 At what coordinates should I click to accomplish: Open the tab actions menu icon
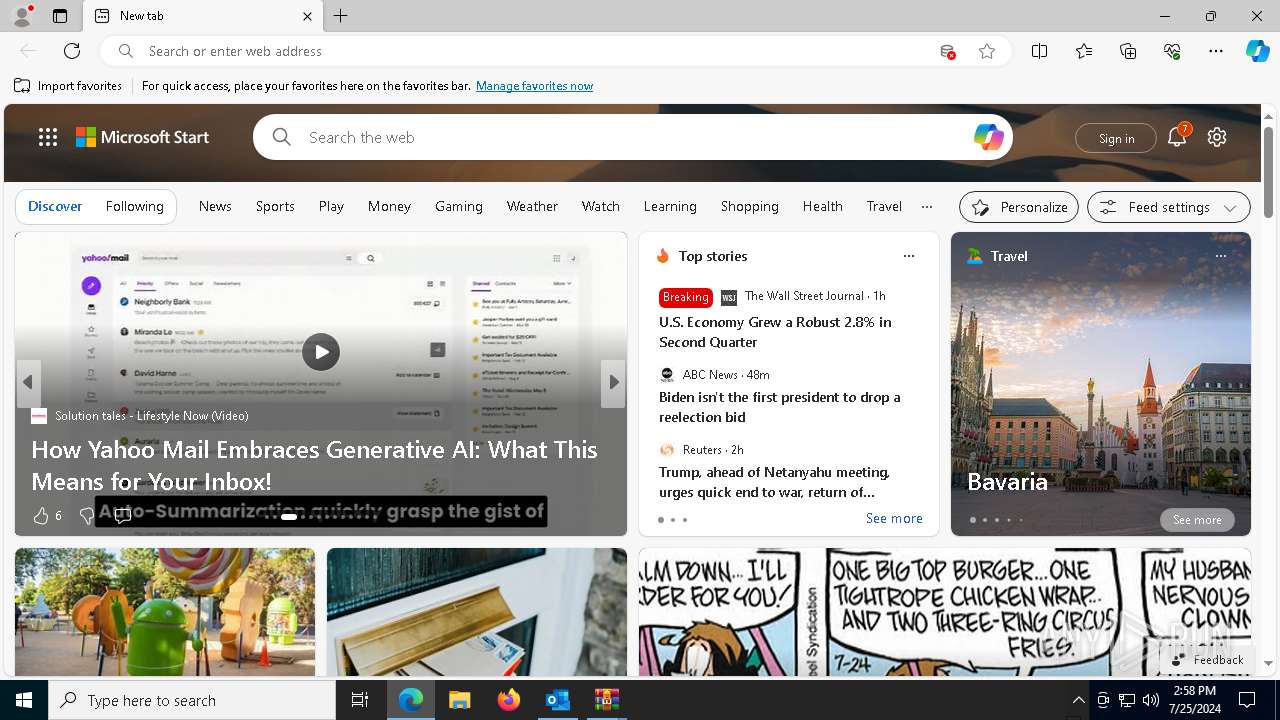60,16
